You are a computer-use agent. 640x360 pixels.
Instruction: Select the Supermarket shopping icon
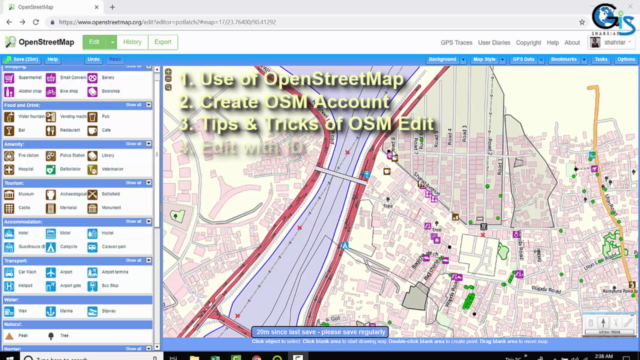[9, 78]
